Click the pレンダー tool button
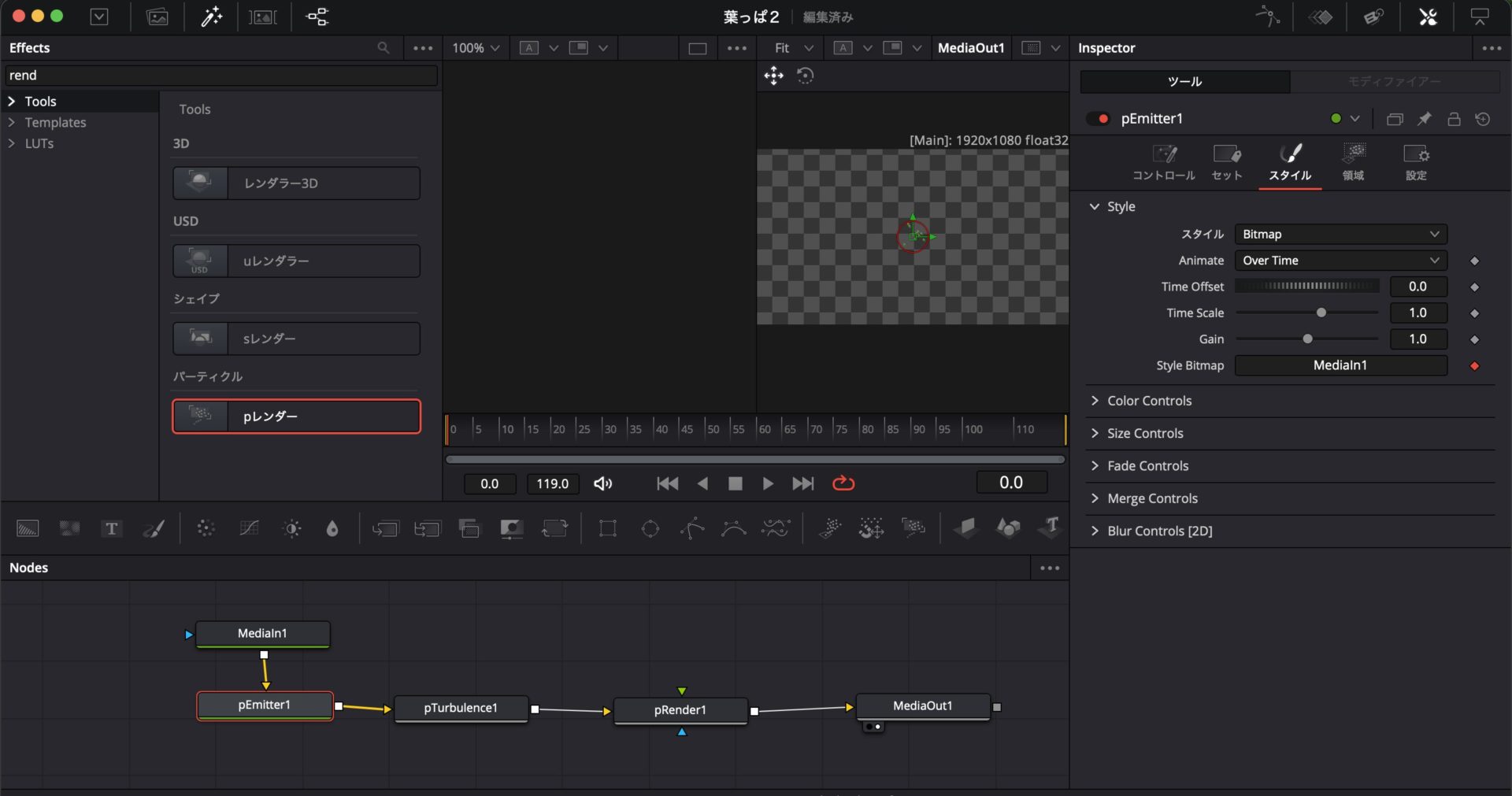The image size is (1512, 796). [296, 417]
